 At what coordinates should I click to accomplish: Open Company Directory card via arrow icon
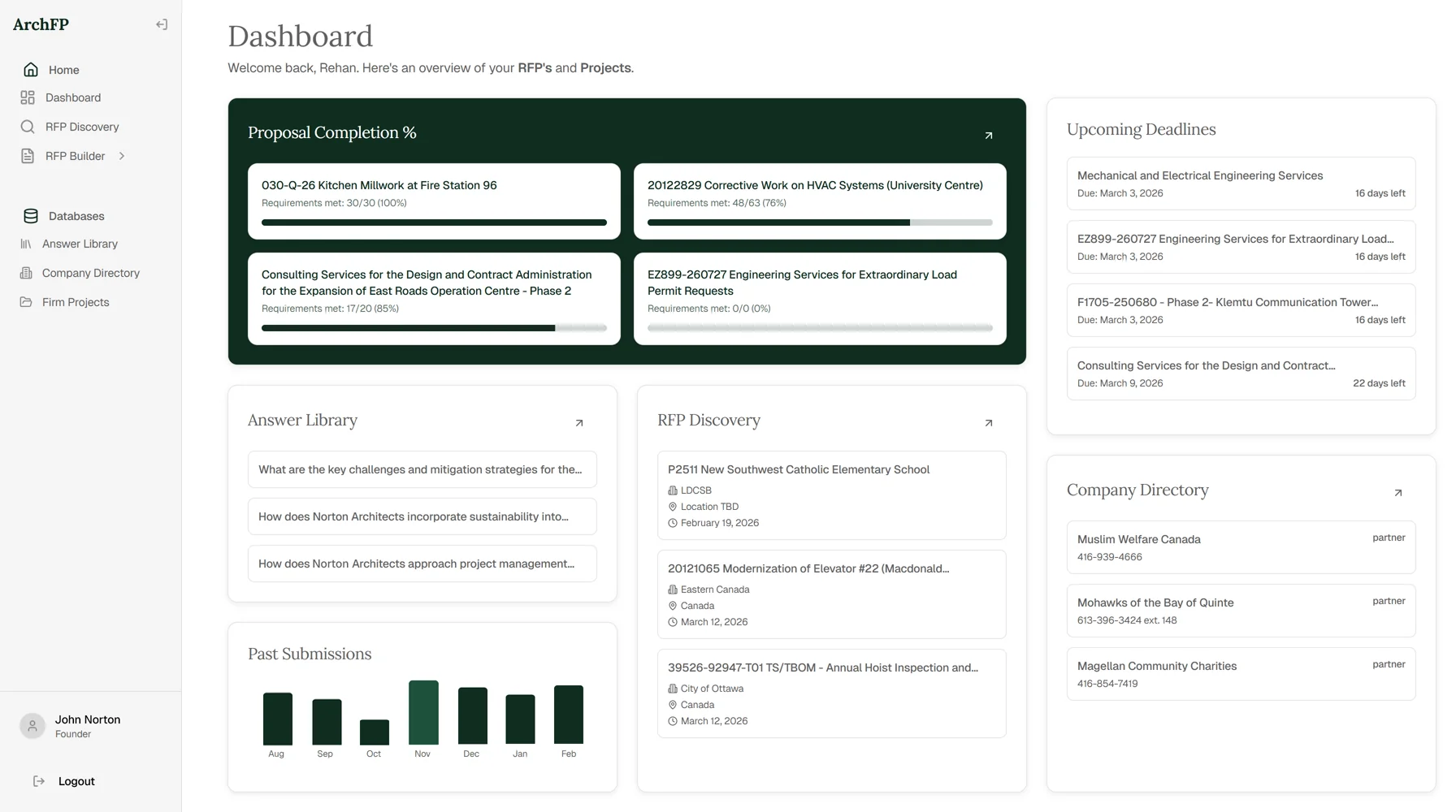(1398, 493)
